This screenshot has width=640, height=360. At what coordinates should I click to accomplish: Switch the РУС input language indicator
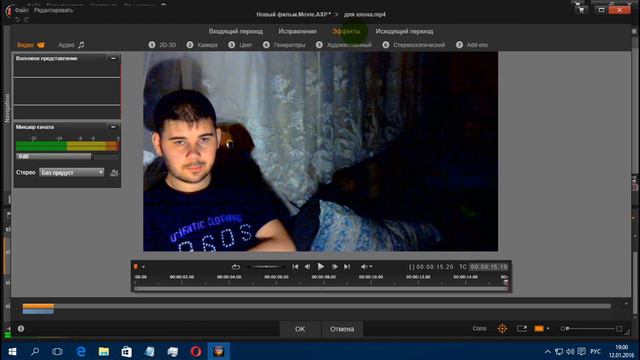click(596, 351)
